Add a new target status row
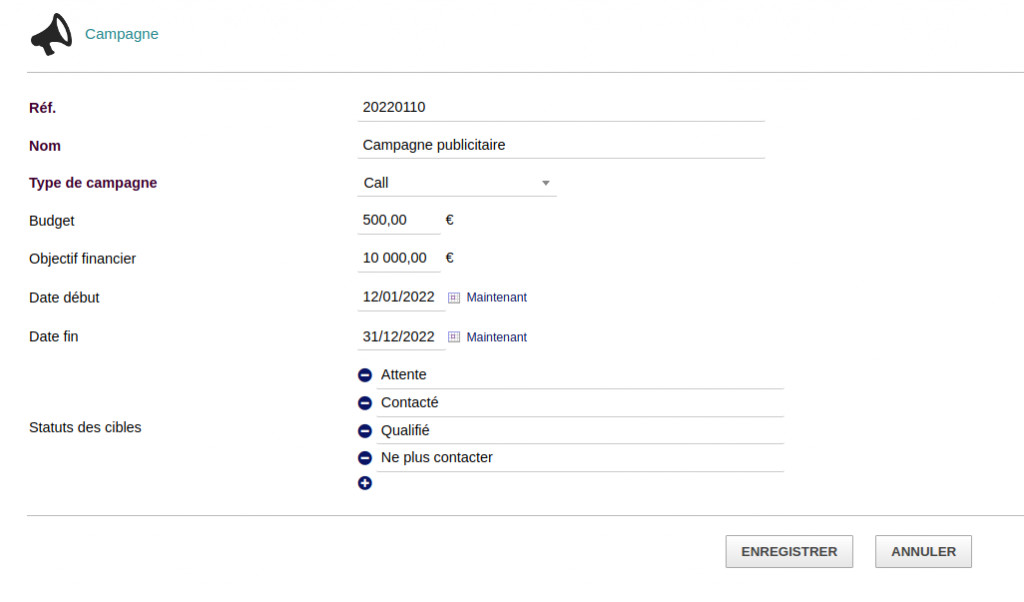Screen dimensions: 1024x602 pos(365,484)
